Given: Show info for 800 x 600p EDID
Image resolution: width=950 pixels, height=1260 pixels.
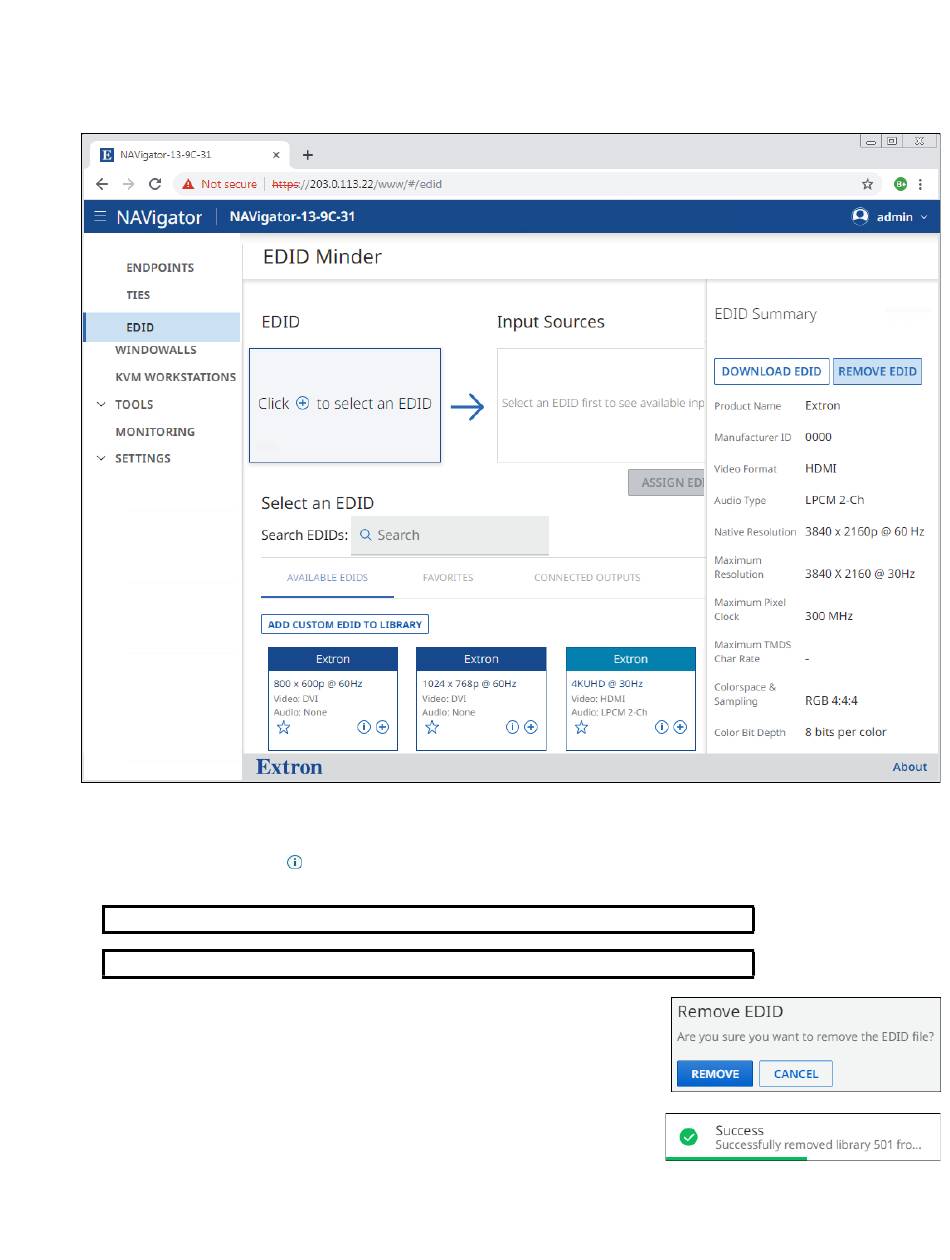Looking at the screenshot, I should click(x=364, y=728).
